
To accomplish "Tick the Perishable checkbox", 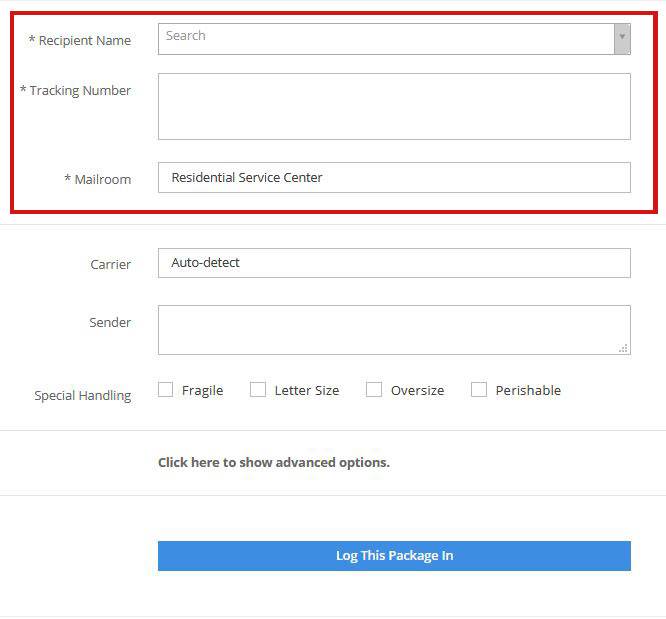I will (479, 390).
